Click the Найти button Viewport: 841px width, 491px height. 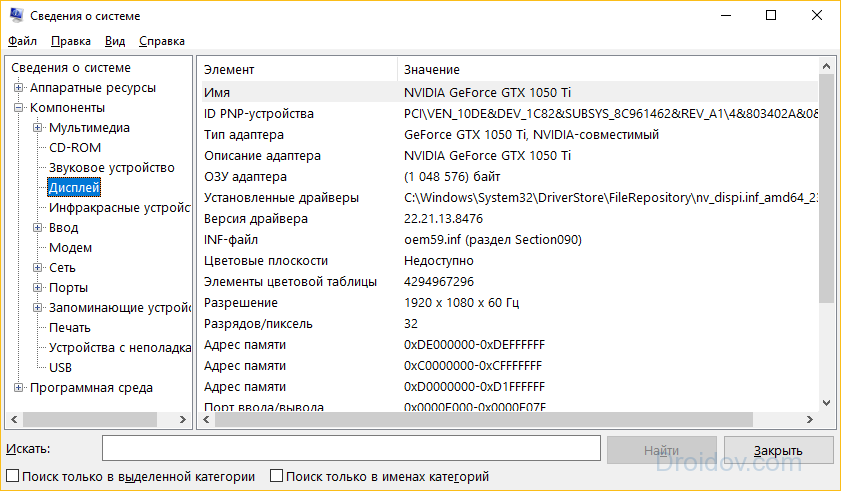[662, 450]
